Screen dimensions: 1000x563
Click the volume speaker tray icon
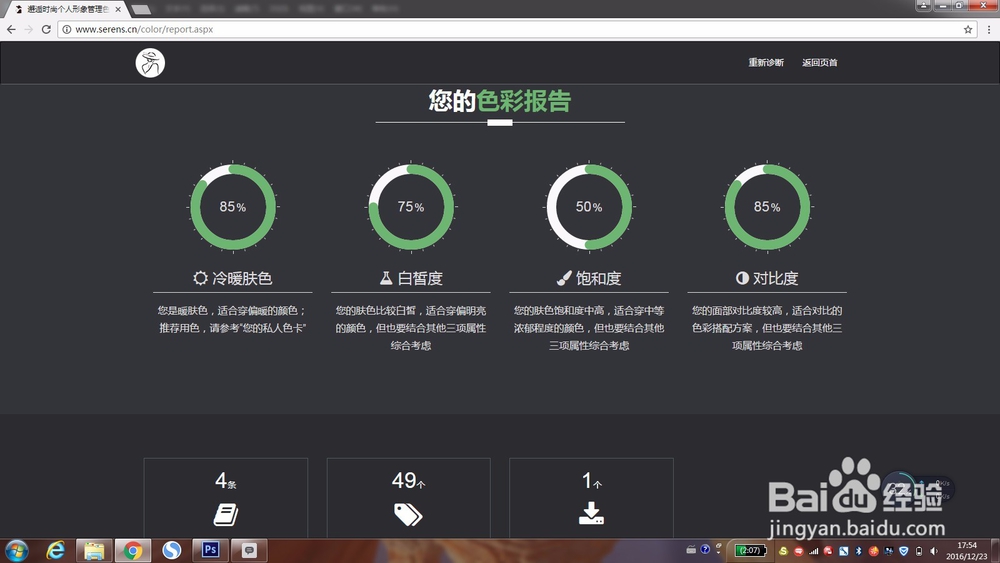point(934,551)
